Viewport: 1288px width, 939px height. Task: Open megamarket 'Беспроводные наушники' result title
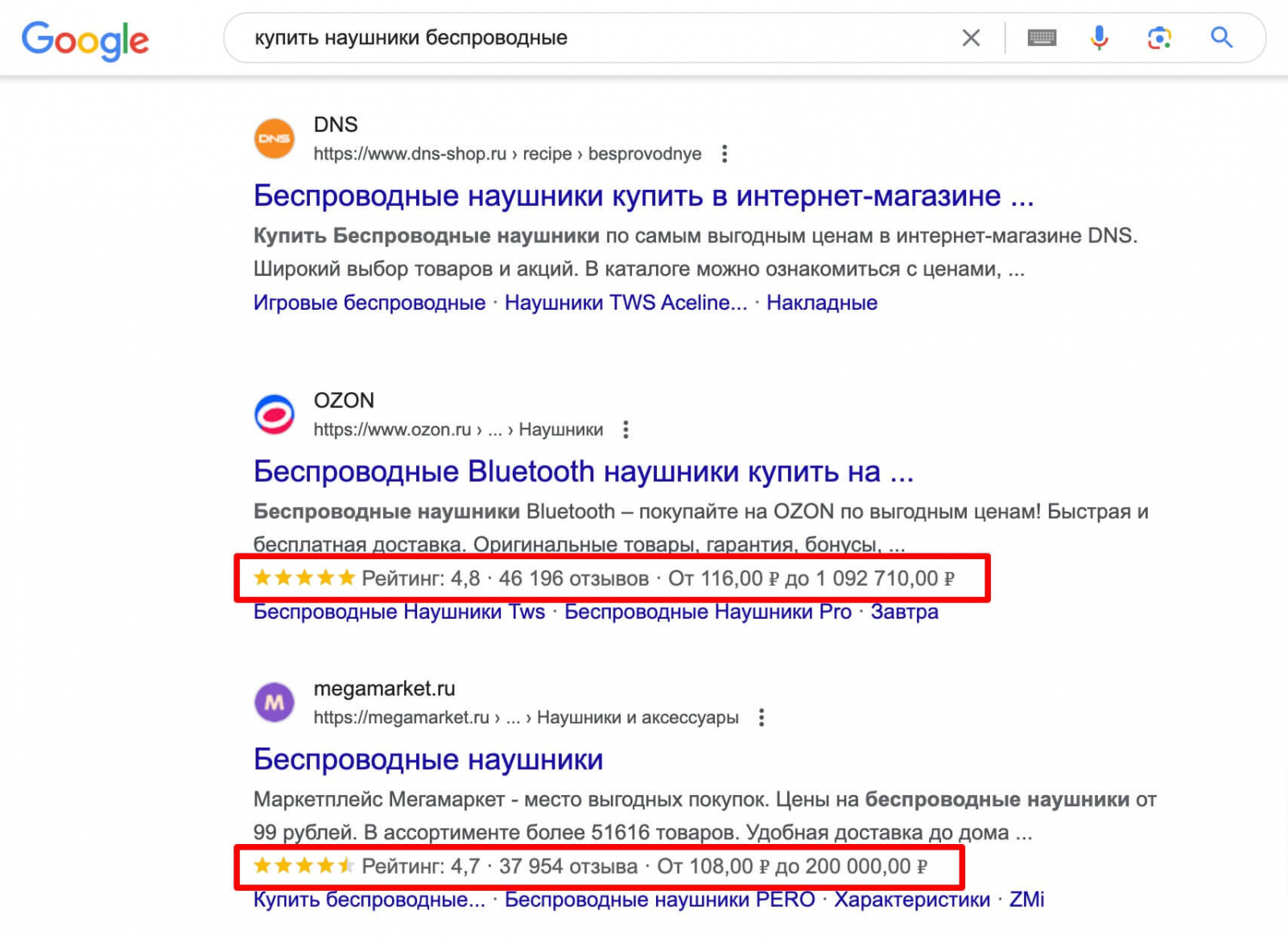427,760
